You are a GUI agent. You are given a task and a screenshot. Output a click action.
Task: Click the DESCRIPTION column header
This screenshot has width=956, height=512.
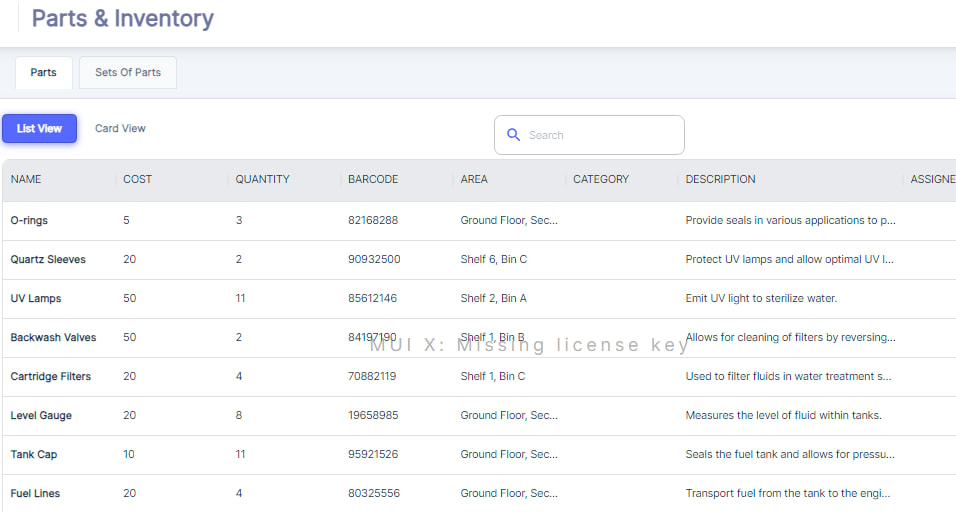(x=720, y=180)
